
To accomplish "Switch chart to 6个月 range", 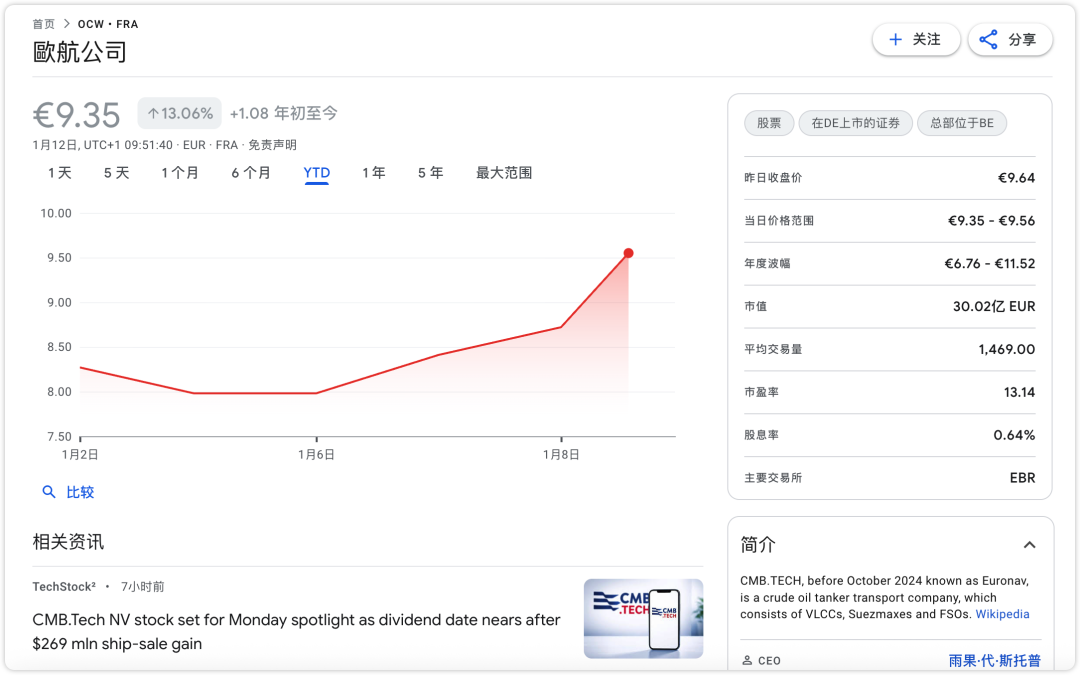I will (x=251, y=173).
